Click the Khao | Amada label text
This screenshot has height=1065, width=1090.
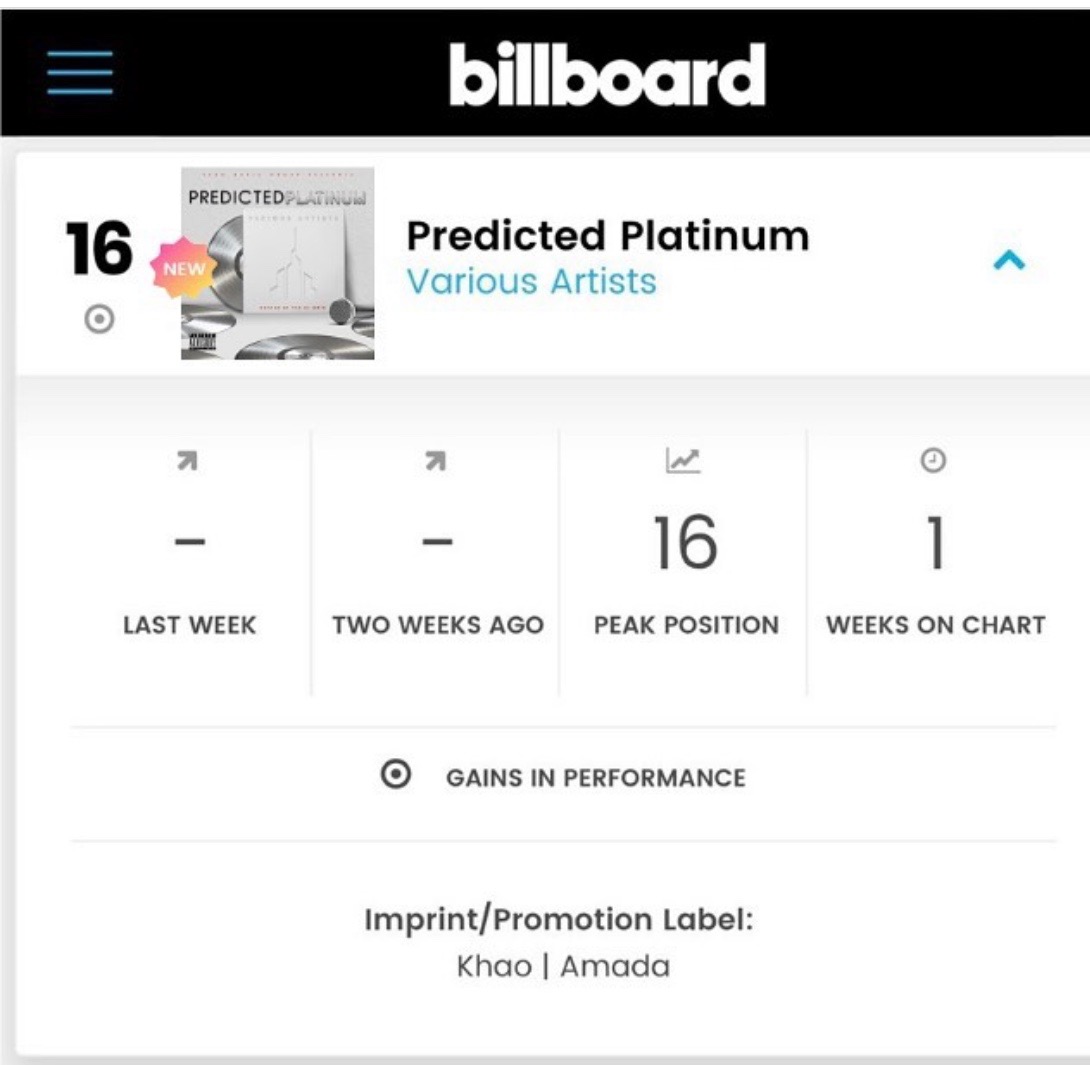pyautogui.click(x=563, y=967)
